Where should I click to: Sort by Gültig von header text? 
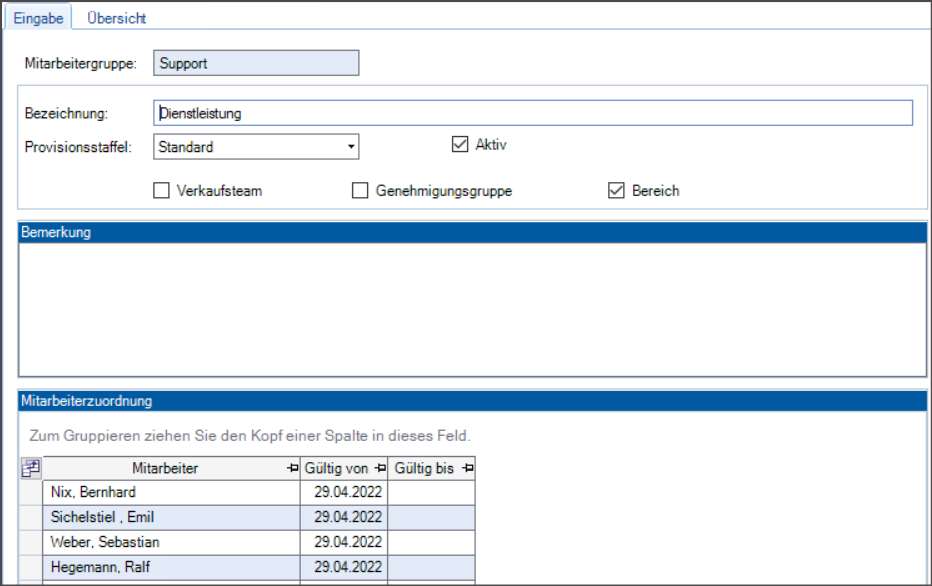[338, 468]
